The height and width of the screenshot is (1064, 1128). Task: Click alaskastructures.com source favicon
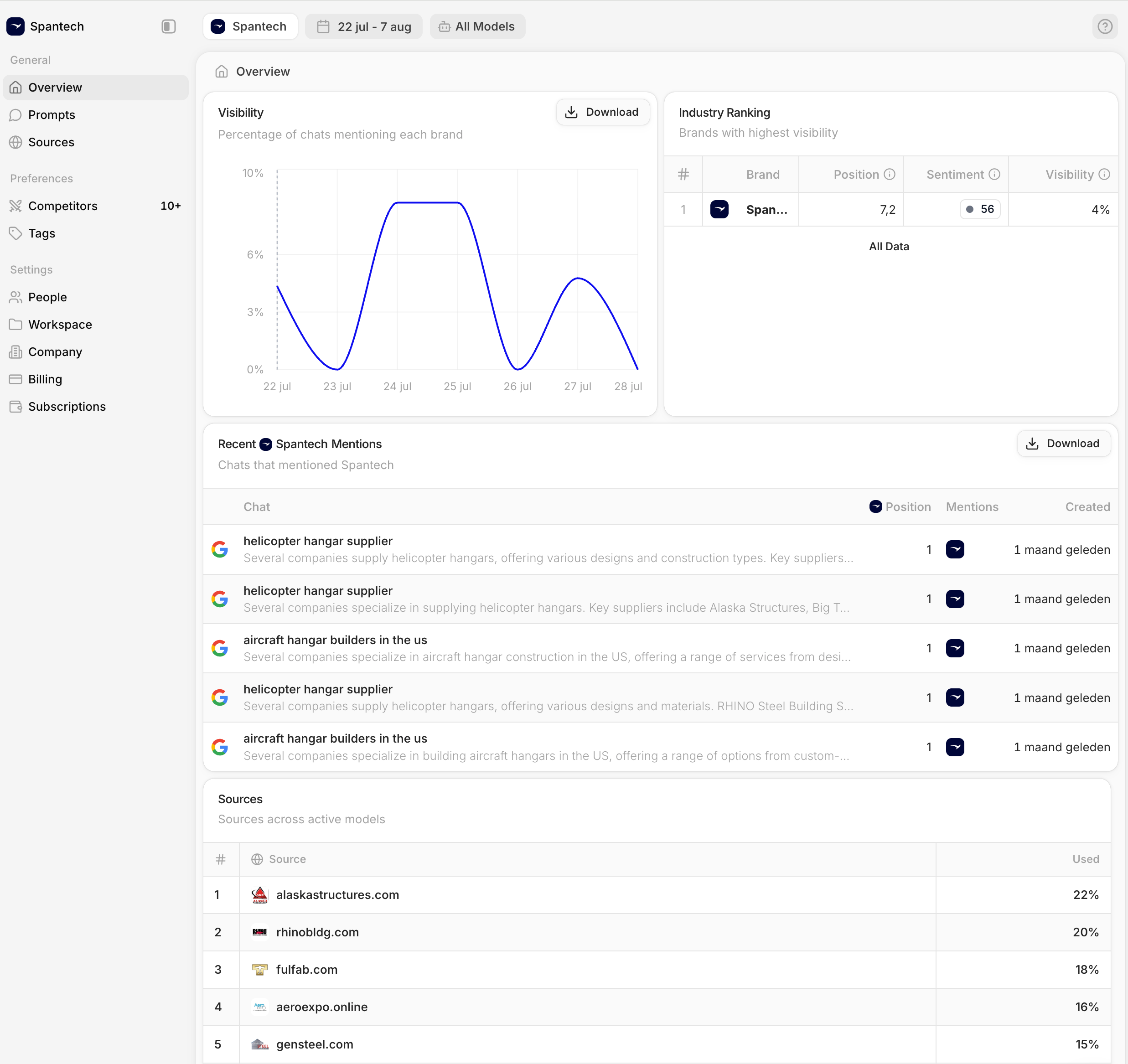pyautogui.click(x=259, y=894)
